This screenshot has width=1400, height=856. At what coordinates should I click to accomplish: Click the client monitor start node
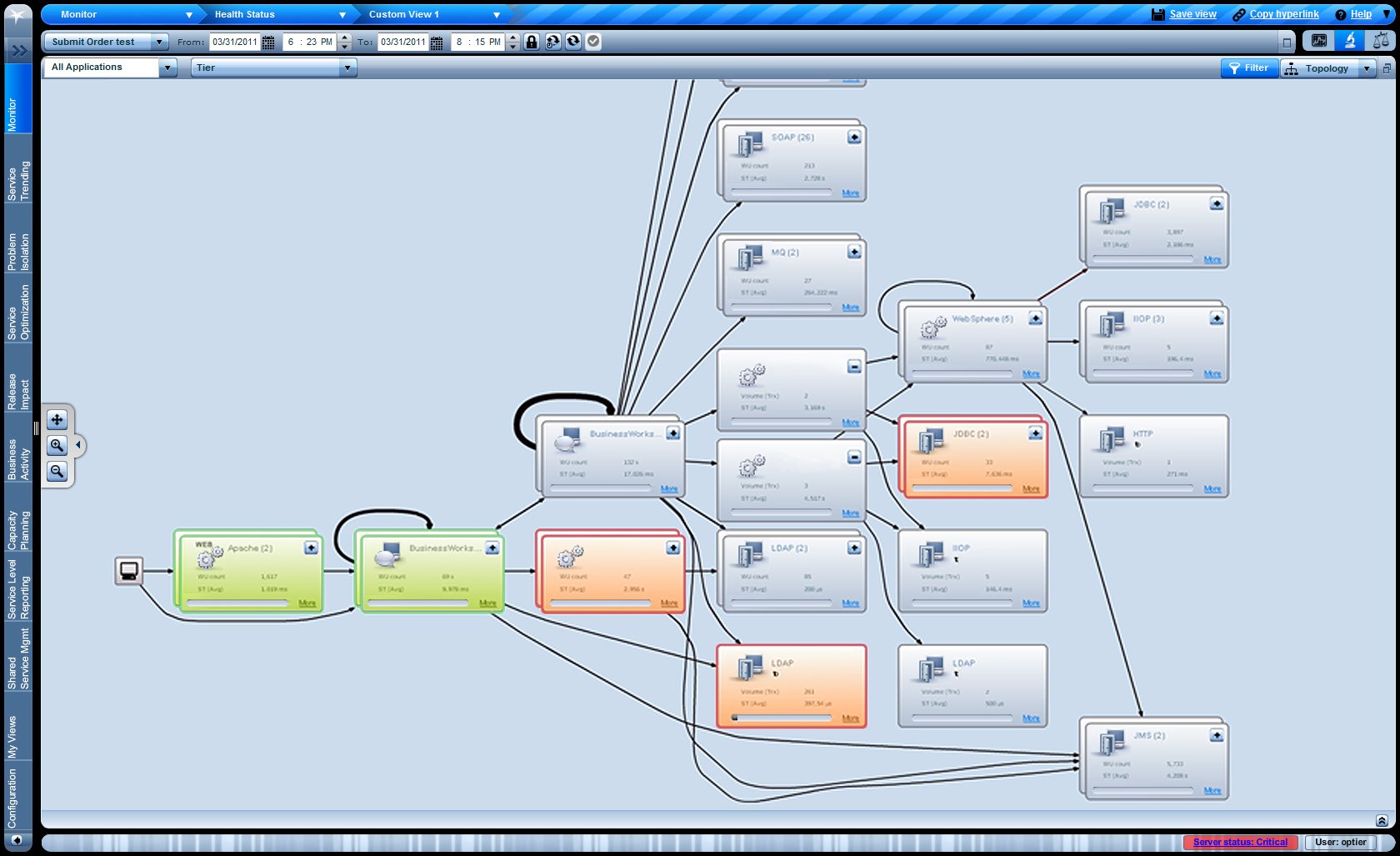(x=128, y=571)
